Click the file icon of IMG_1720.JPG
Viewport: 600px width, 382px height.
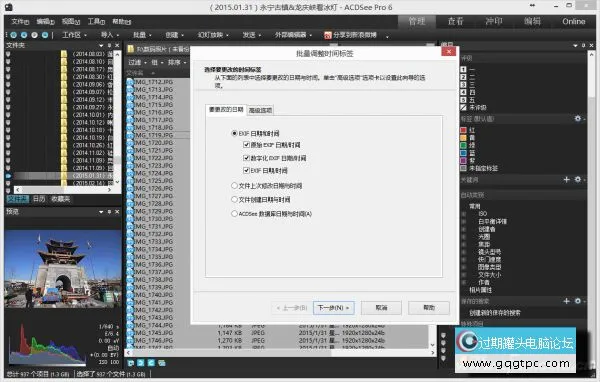coord(130,143)
